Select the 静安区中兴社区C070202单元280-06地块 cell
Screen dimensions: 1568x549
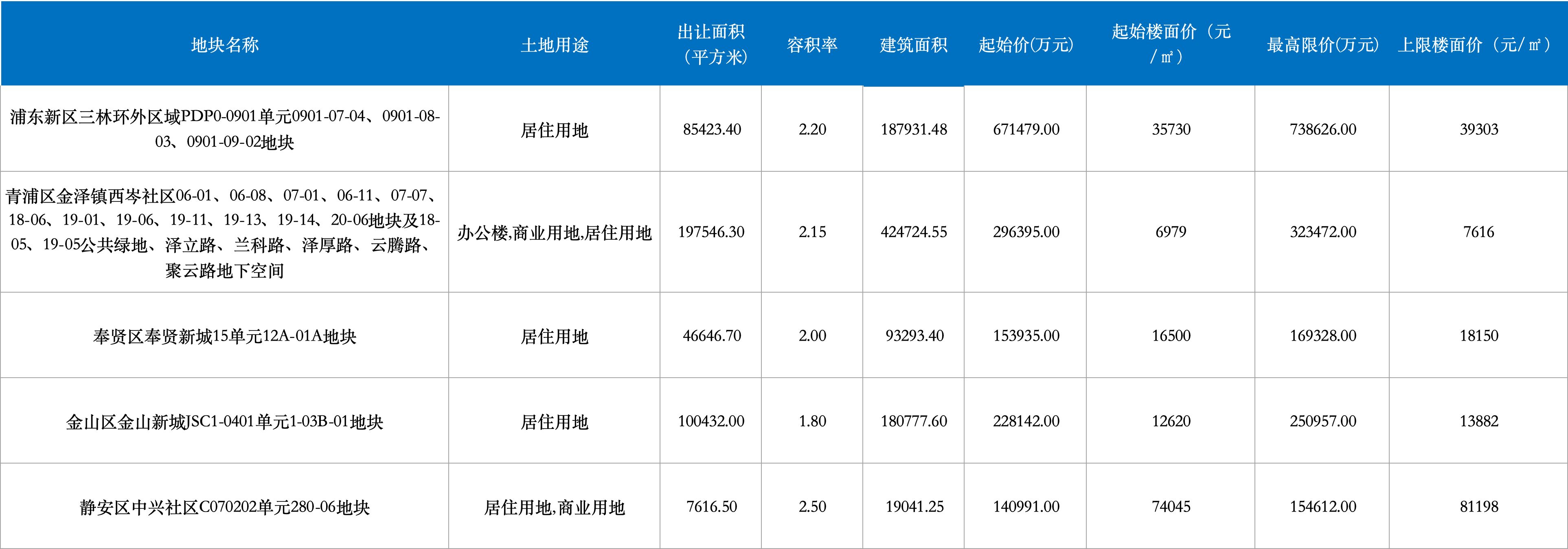[x=225, y=506]
